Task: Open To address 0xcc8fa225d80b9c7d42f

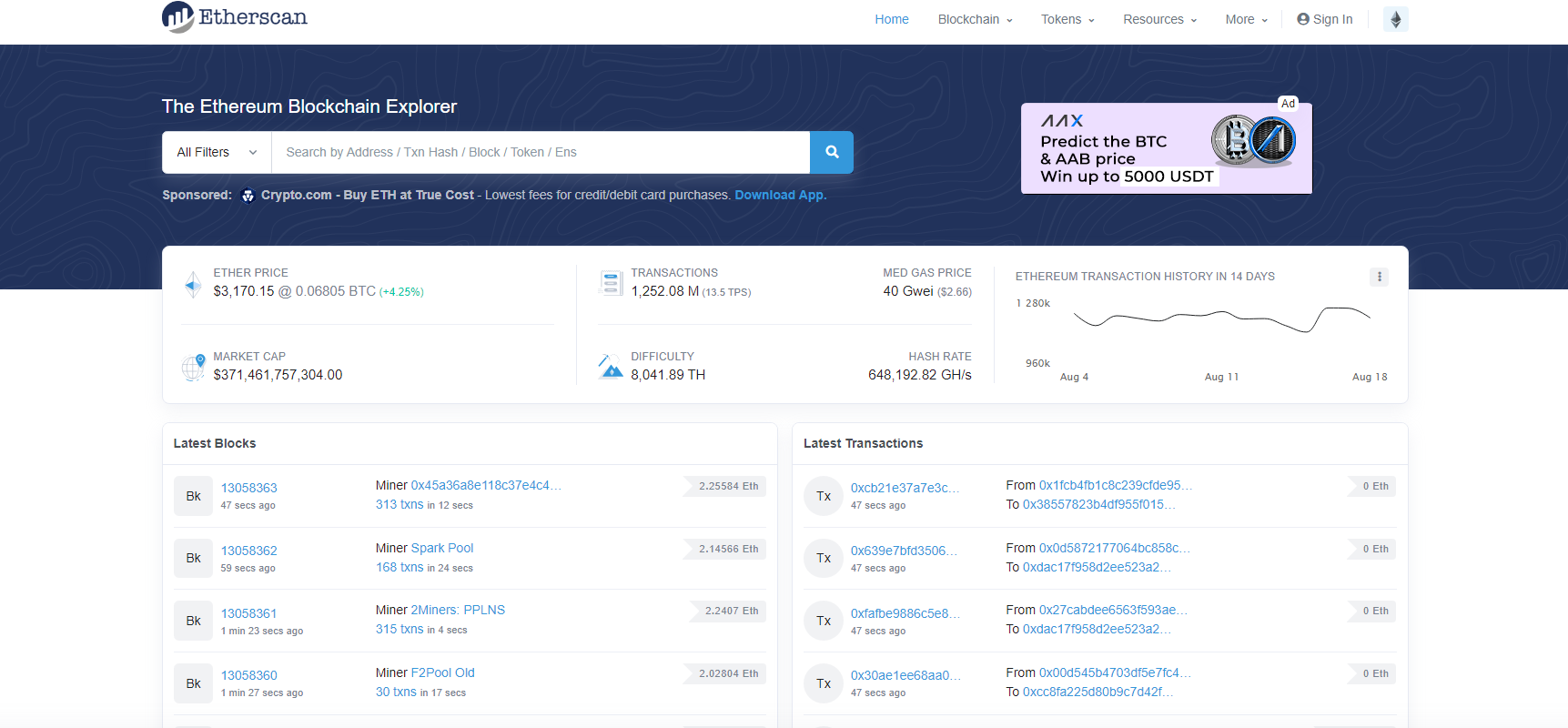Action: coord(1098,692)
